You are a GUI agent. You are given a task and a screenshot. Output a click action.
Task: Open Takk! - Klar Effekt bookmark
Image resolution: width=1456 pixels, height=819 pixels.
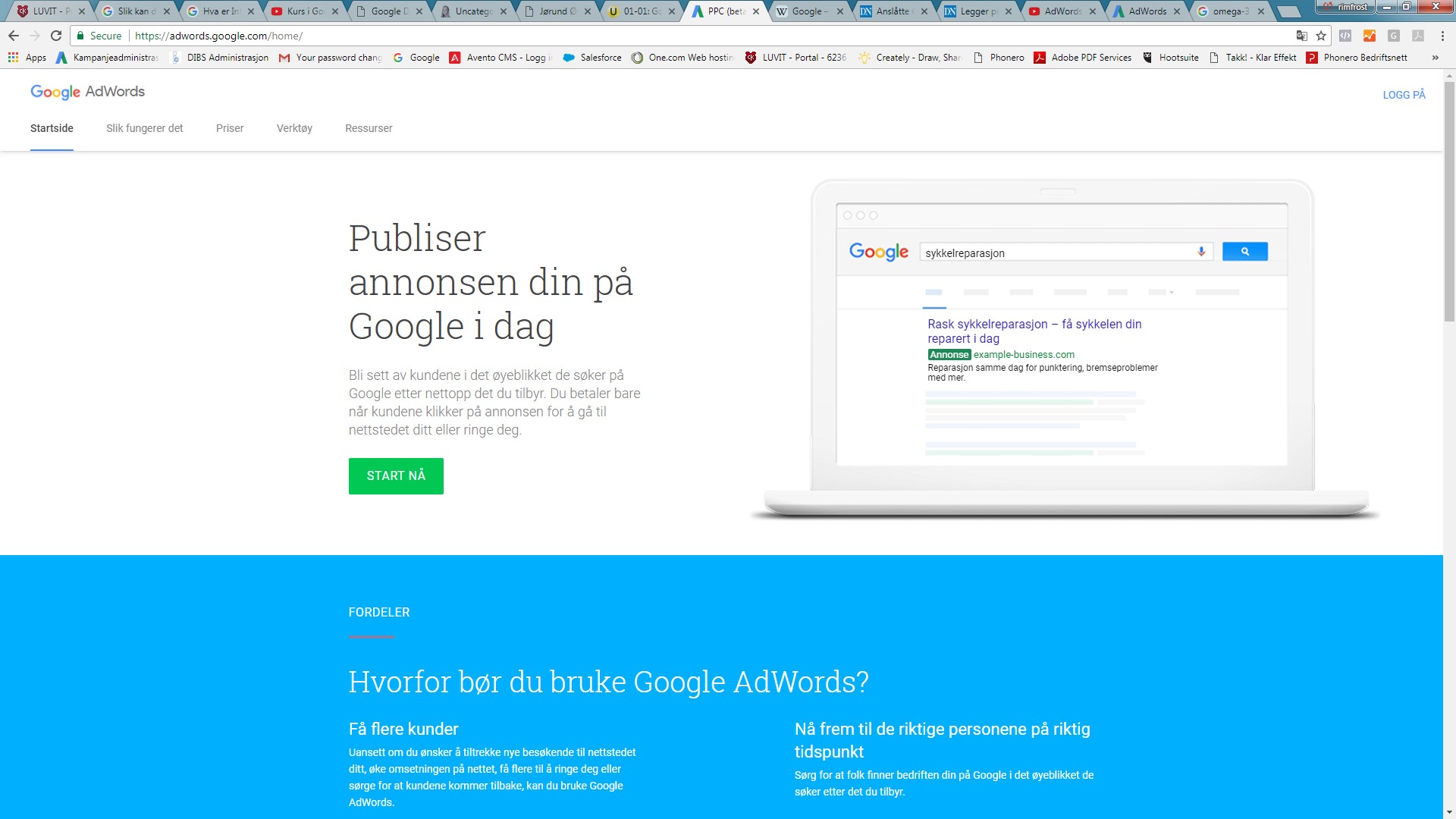(x=1253, y=58)
